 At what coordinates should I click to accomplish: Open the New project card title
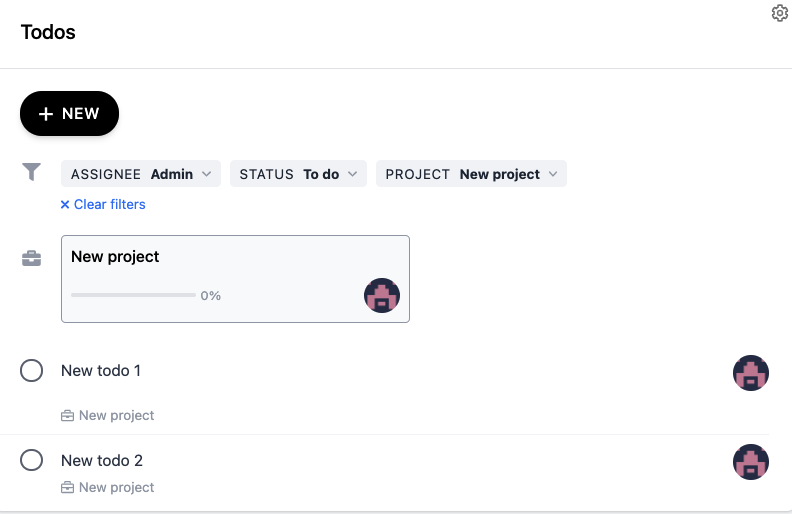pos(115,256)
